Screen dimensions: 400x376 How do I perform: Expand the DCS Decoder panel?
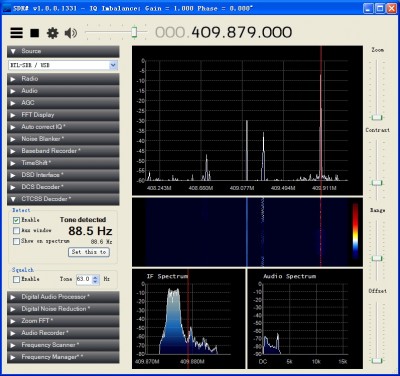(63, 187)
